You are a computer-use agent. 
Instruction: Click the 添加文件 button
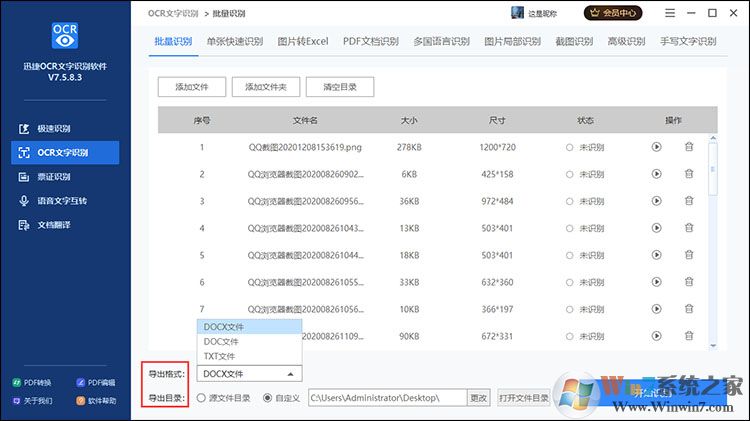tap(191, 87)
